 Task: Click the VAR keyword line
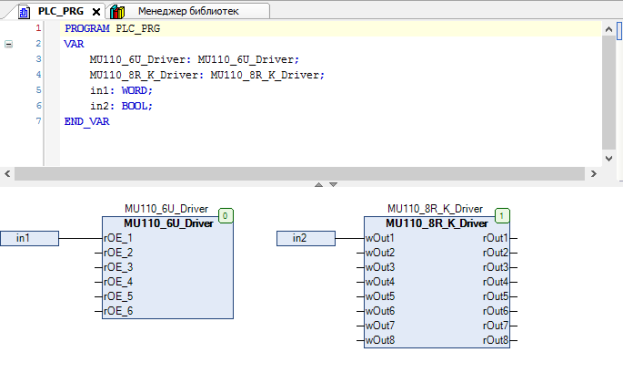click(74, 44)
